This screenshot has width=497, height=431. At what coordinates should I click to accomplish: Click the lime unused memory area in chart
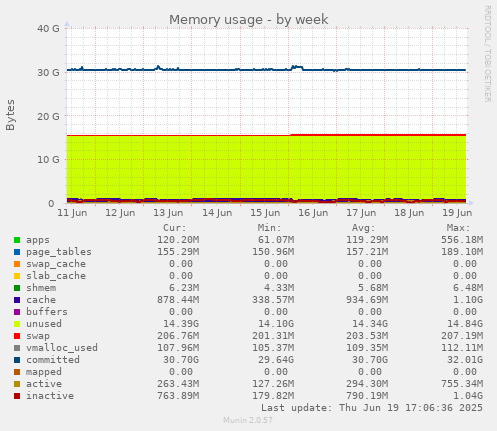coord(266,167)
